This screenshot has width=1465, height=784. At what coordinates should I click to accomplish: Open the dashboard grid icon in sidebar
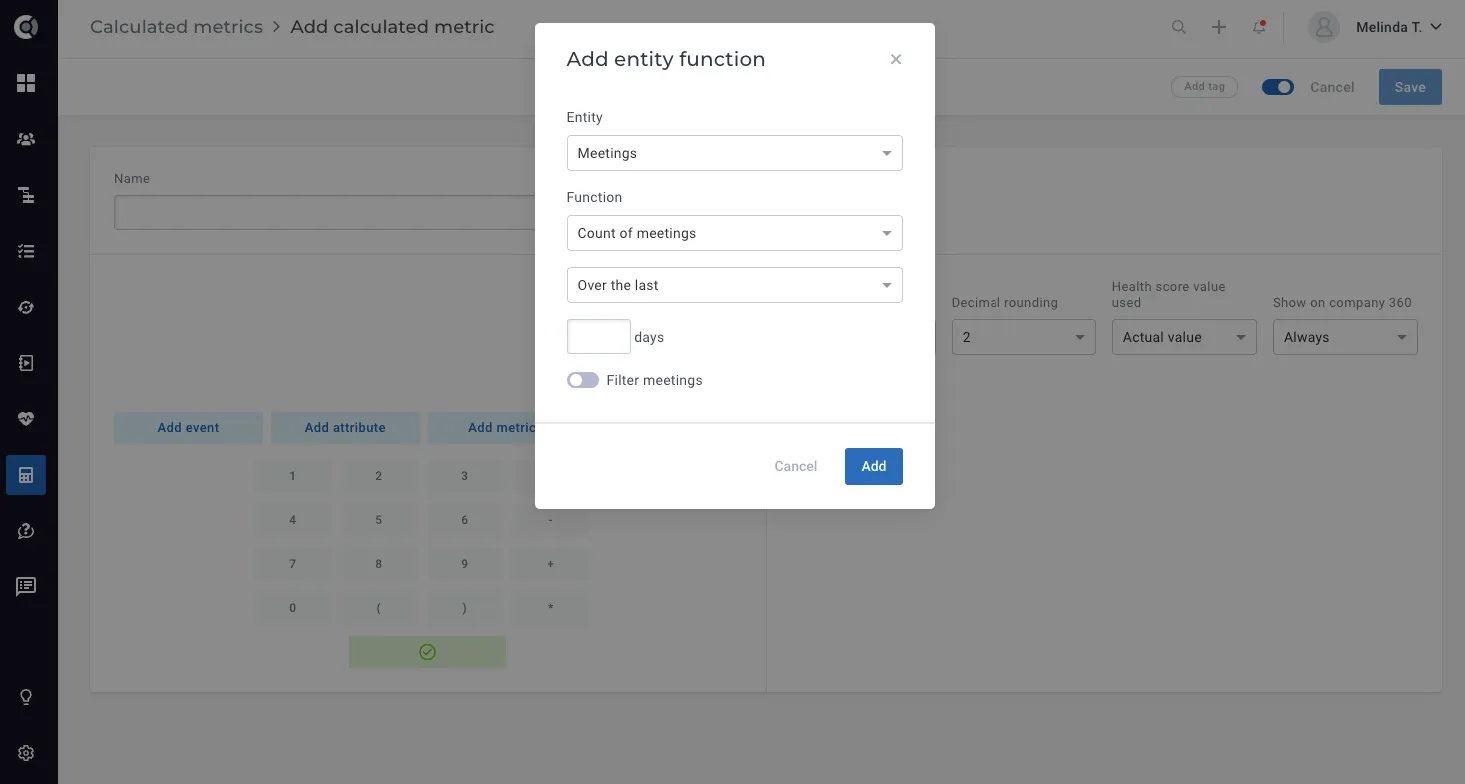(26, 83)
